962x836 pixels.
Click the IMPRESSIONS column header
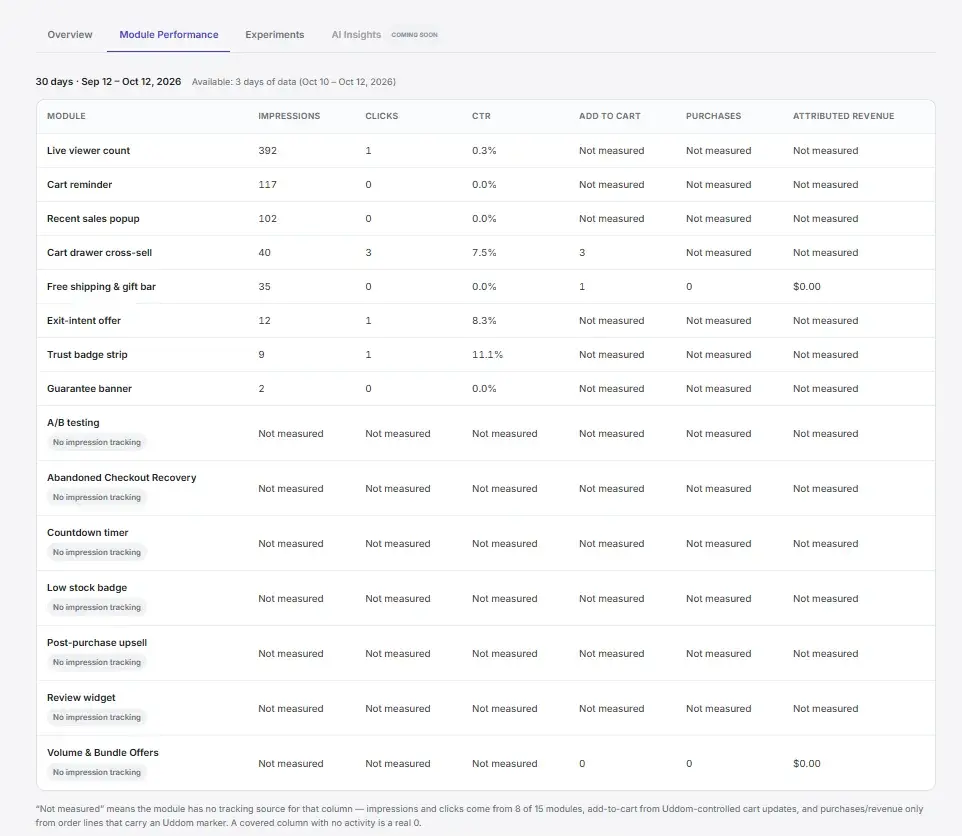pos(289,116)
